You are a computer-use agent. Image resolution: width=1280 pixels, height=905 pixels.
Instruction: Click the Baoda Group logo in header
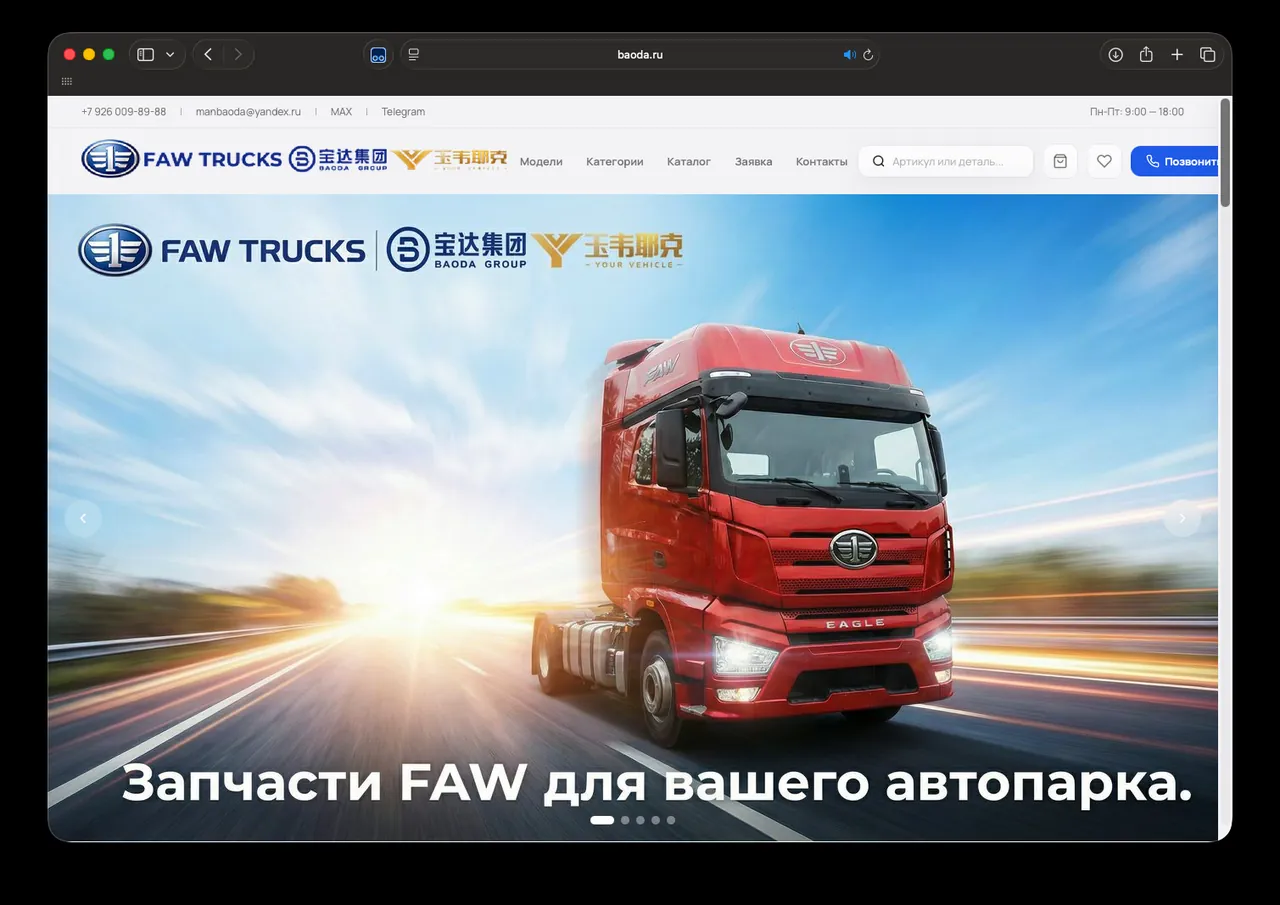338,159
